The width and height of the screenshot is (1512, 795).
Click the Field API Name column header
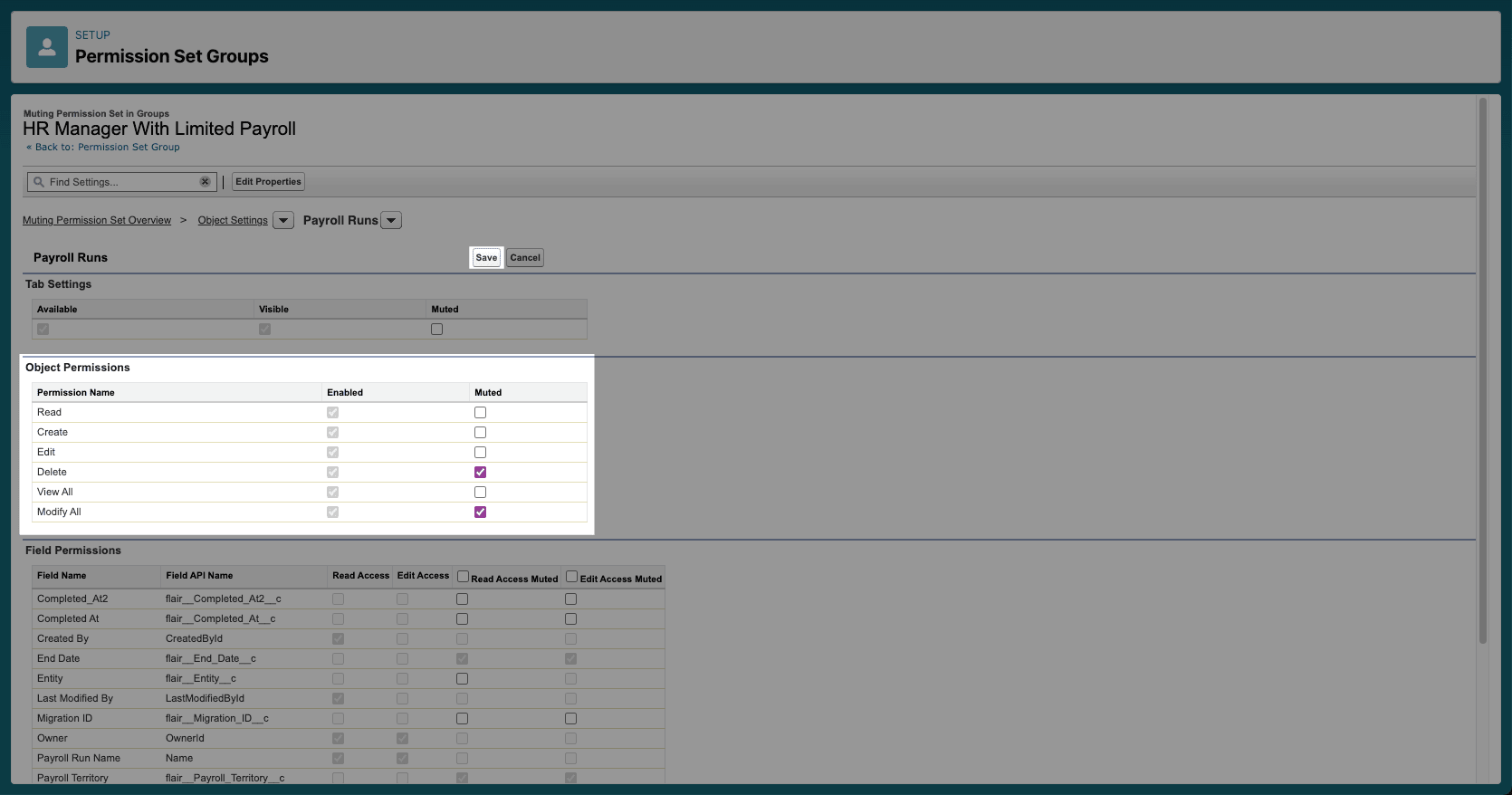(199, 576)
